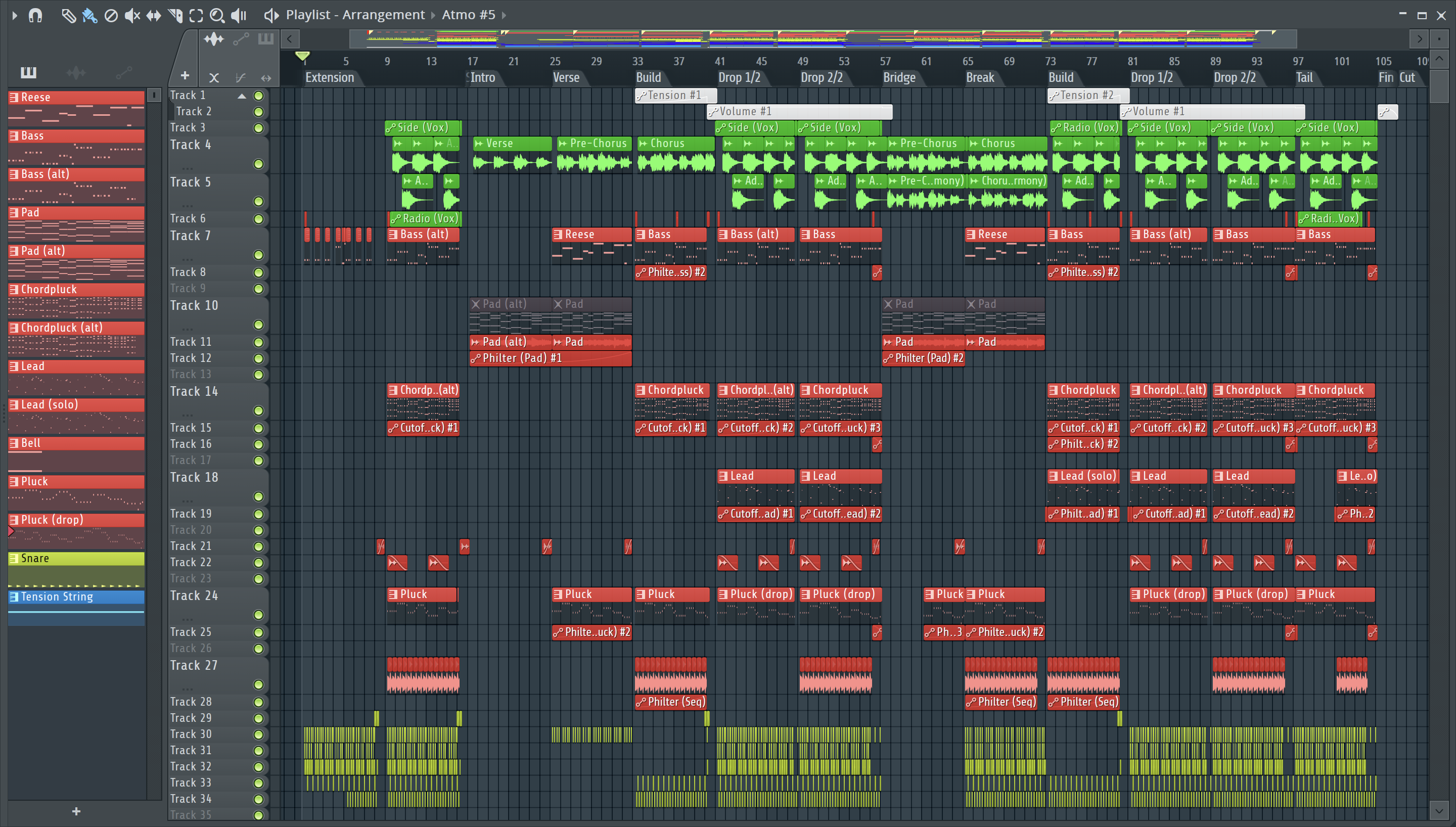Click the speaker icon beside Playlist title
Viewport: 1456px width, 827px height.
pos(271,15)
